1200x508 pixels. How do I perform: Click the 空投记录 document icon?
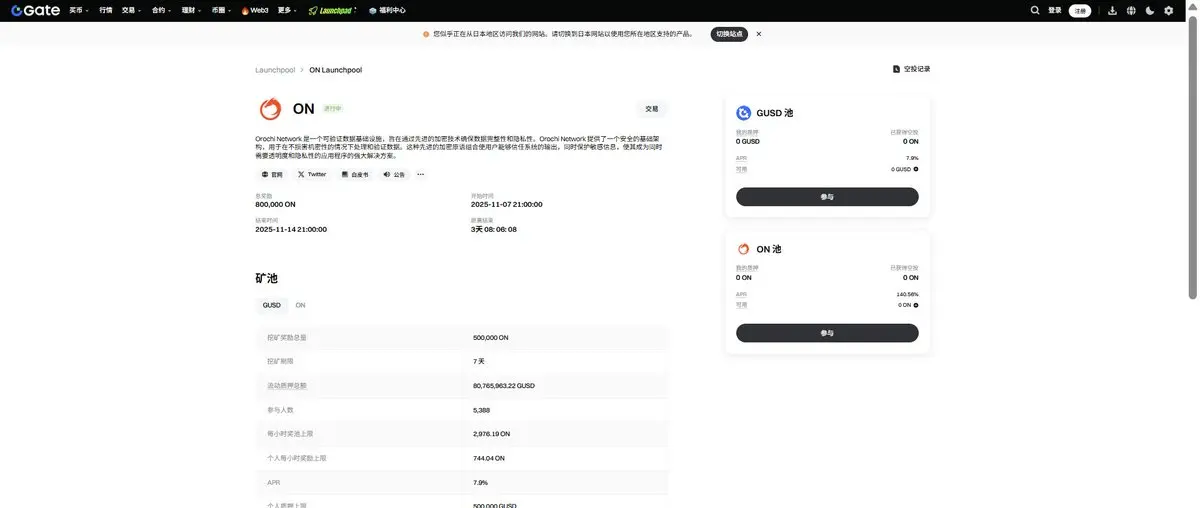(x=896, y=69)
